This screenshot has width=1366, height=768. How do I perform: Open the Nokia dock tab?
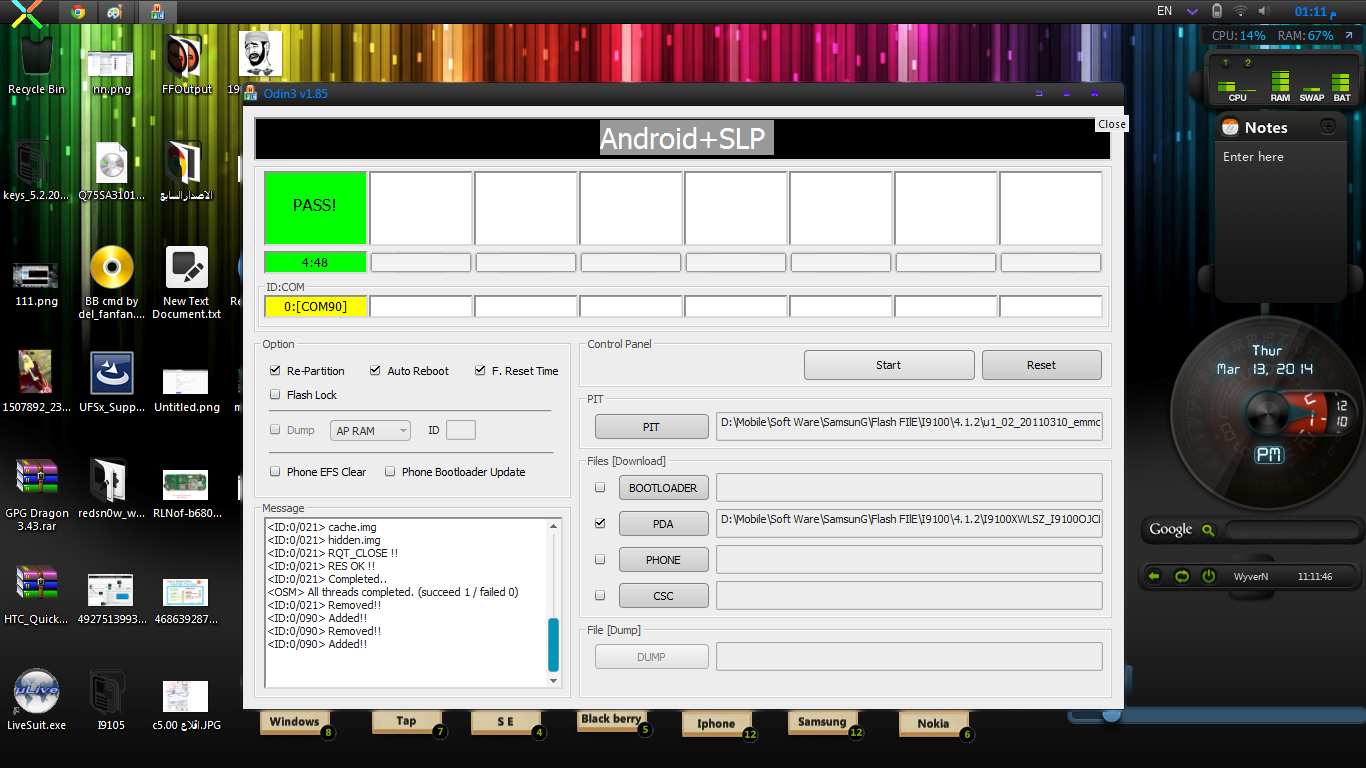coord(933,724)
